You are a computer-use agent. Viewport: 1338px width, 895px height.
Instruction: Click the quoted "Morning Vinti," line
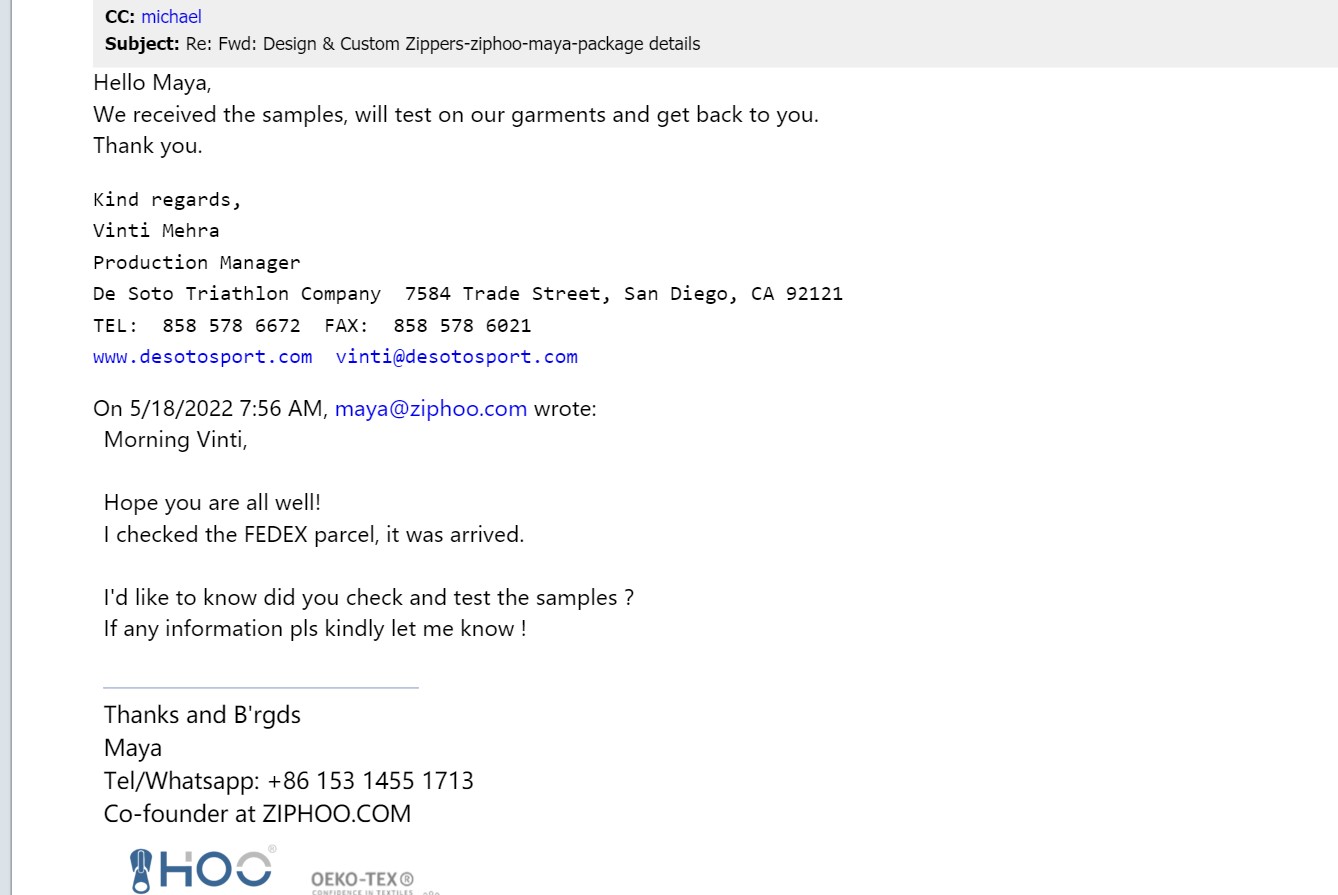175,440
